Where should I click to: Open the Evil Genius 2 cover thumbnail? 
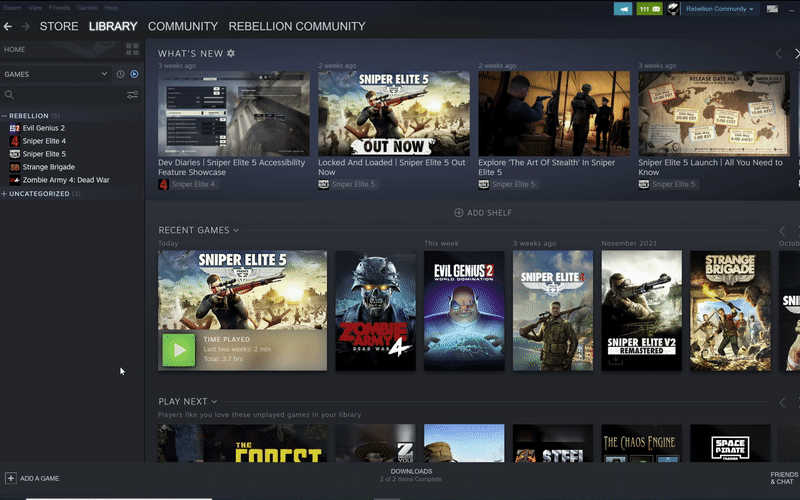(464, 310)
